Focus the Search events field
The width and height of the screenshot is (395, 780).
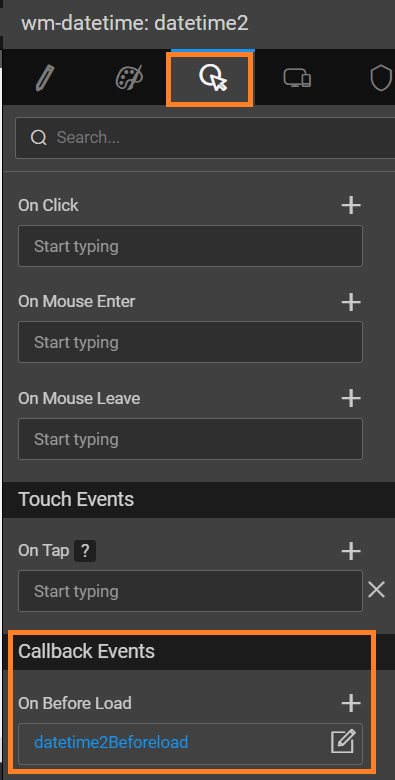point(205,138)
